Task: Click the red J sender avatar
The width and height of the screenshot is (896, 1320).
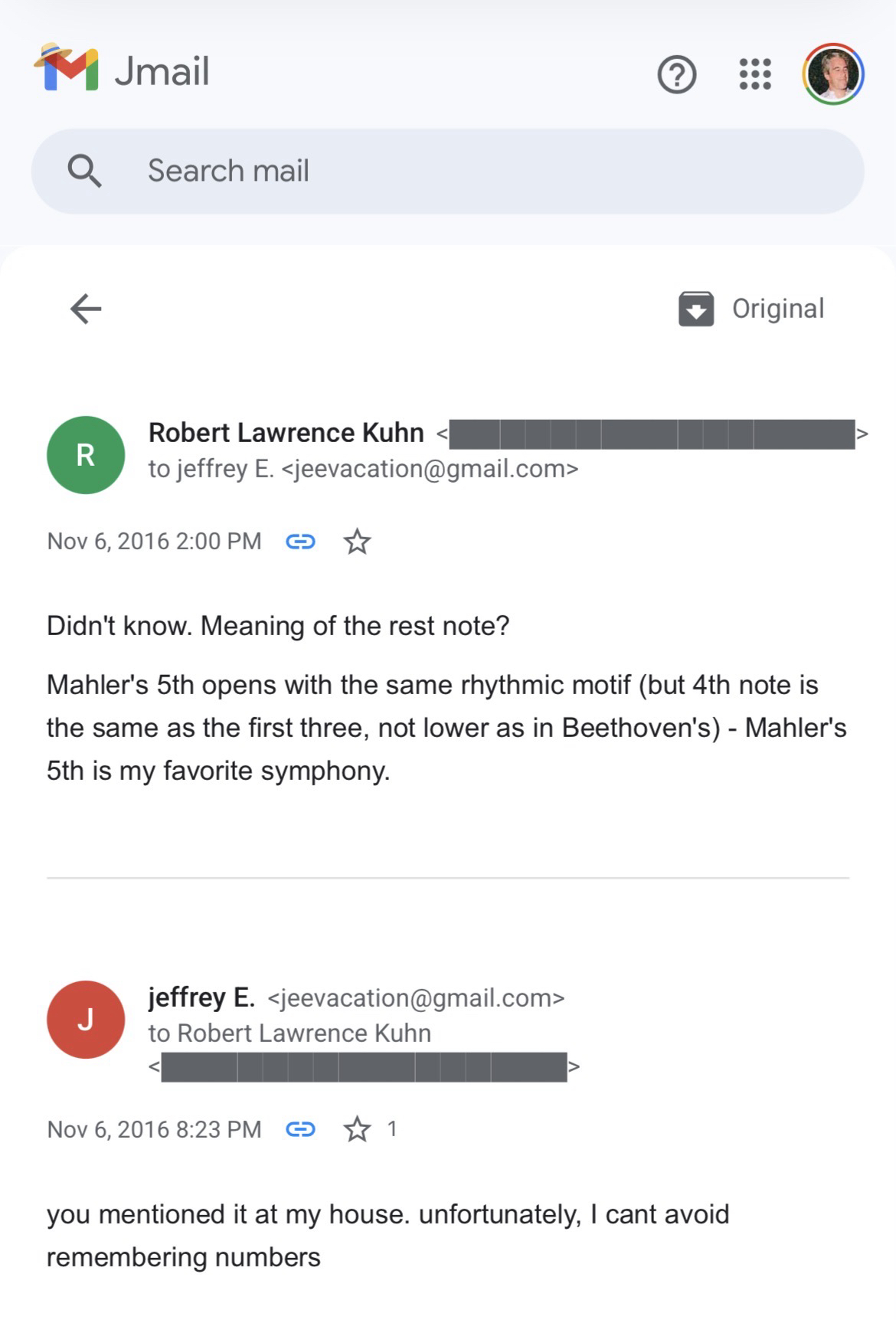Action: (x=86, y=1019)
